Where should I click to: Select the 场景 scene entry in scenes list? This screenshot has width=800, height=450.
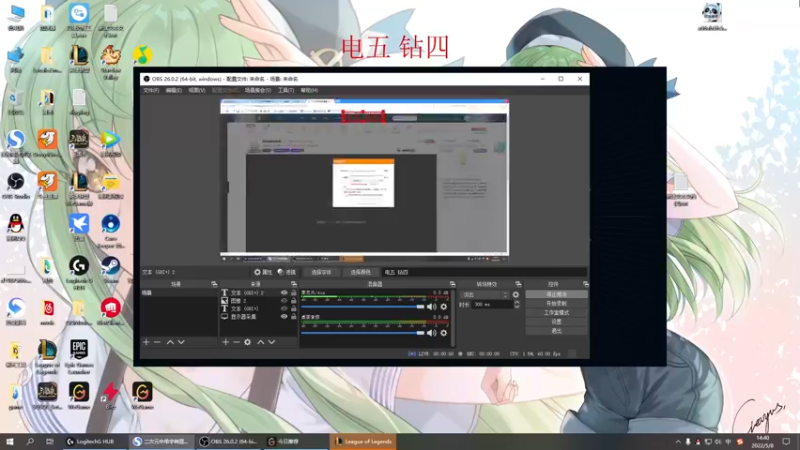(179, 293)
